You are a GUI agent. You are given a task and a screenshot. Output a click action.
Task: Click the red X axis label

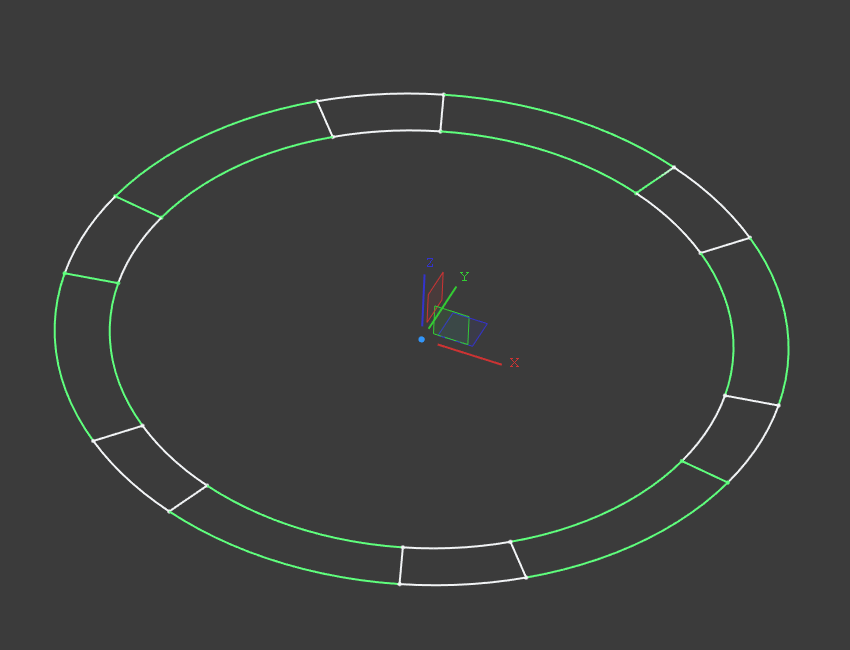tap(514, 363)
